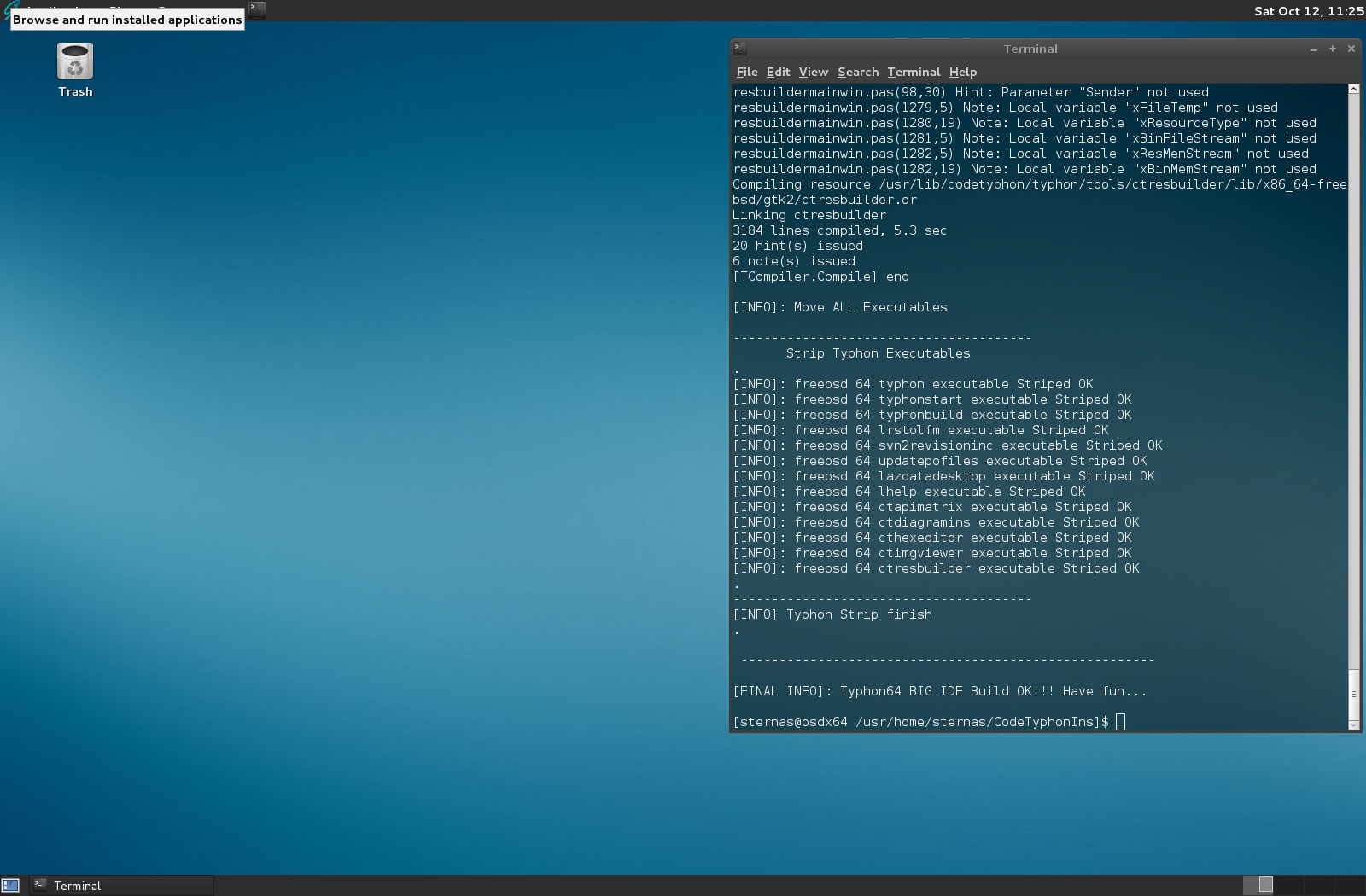Click the Note line about "xResMemStream" not used

pyautogui.click(x=1020, y=154)
